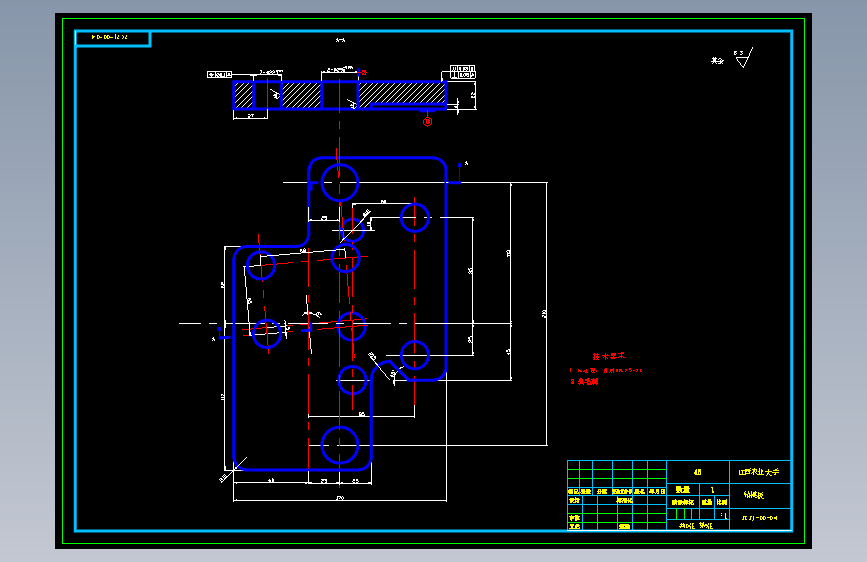Screen dimensions: 867x562
Task: Click the drawing number cell in title block
Action: [760, 519]
